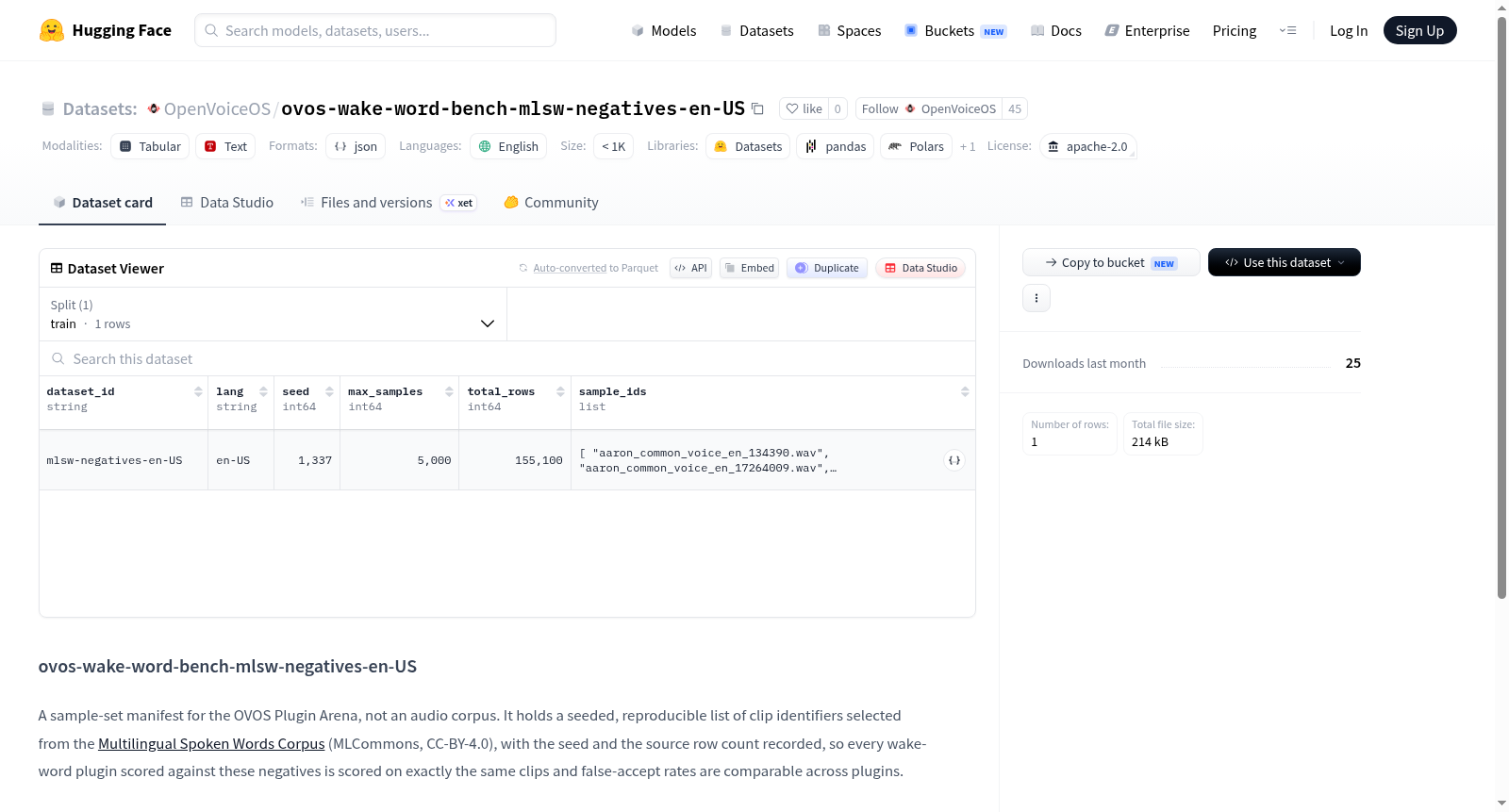Click the Log In link
The height and width of the screenshot is (812, 1509).
pyautogui.click(x=1349, y=30)
